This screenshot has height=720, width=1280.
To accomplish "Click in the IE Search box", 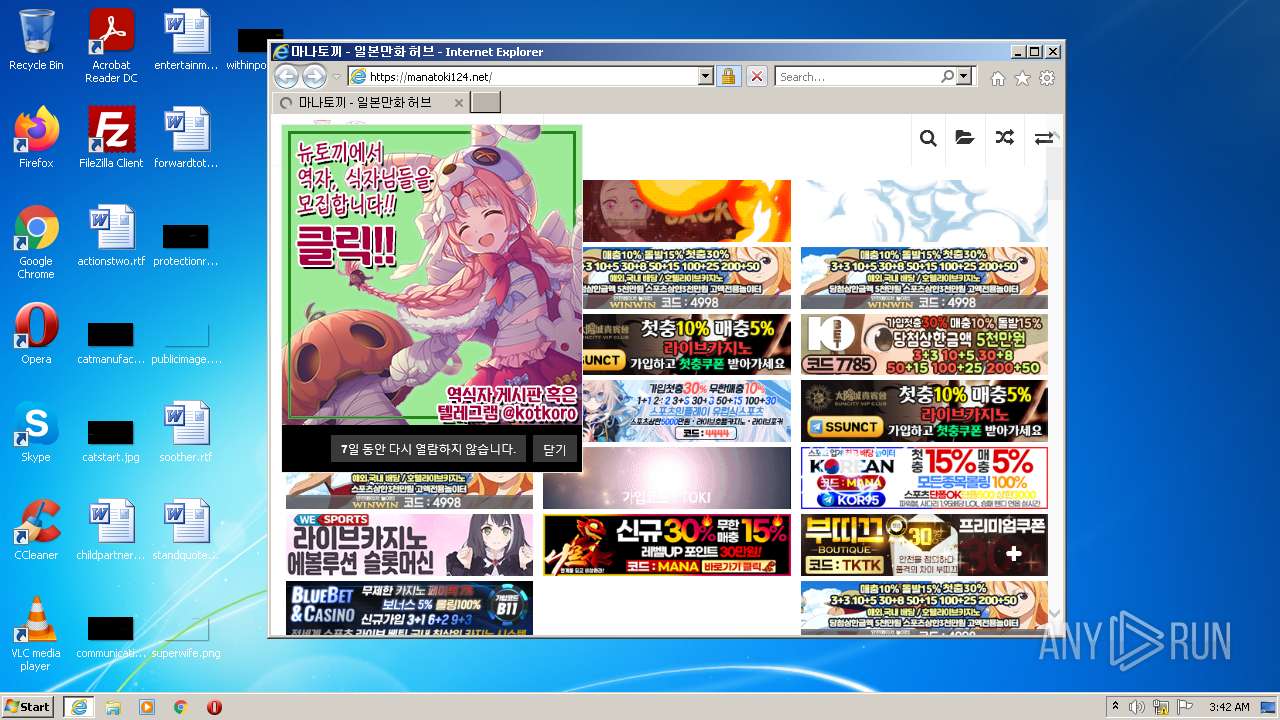I will click(x=857, y=76).
